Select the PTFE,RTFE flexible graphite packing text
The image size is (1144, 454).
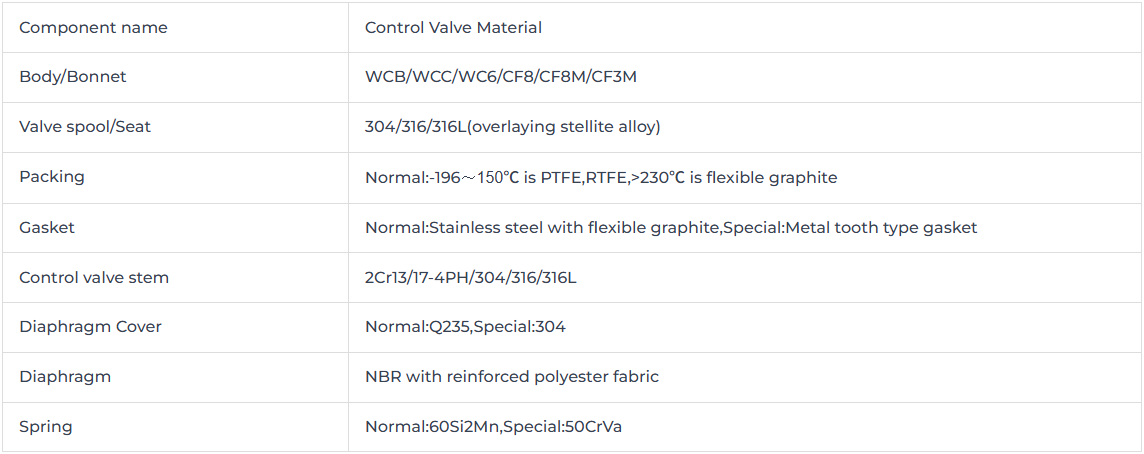click(600, 177)
